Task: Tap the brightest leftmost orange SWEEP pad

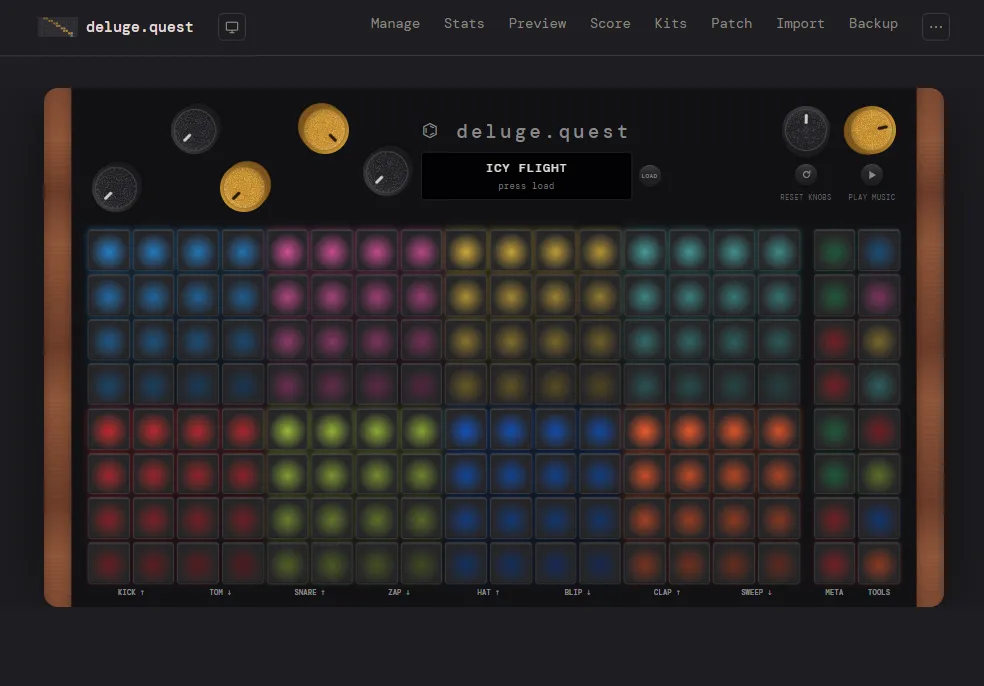Action: click(644, 430)
